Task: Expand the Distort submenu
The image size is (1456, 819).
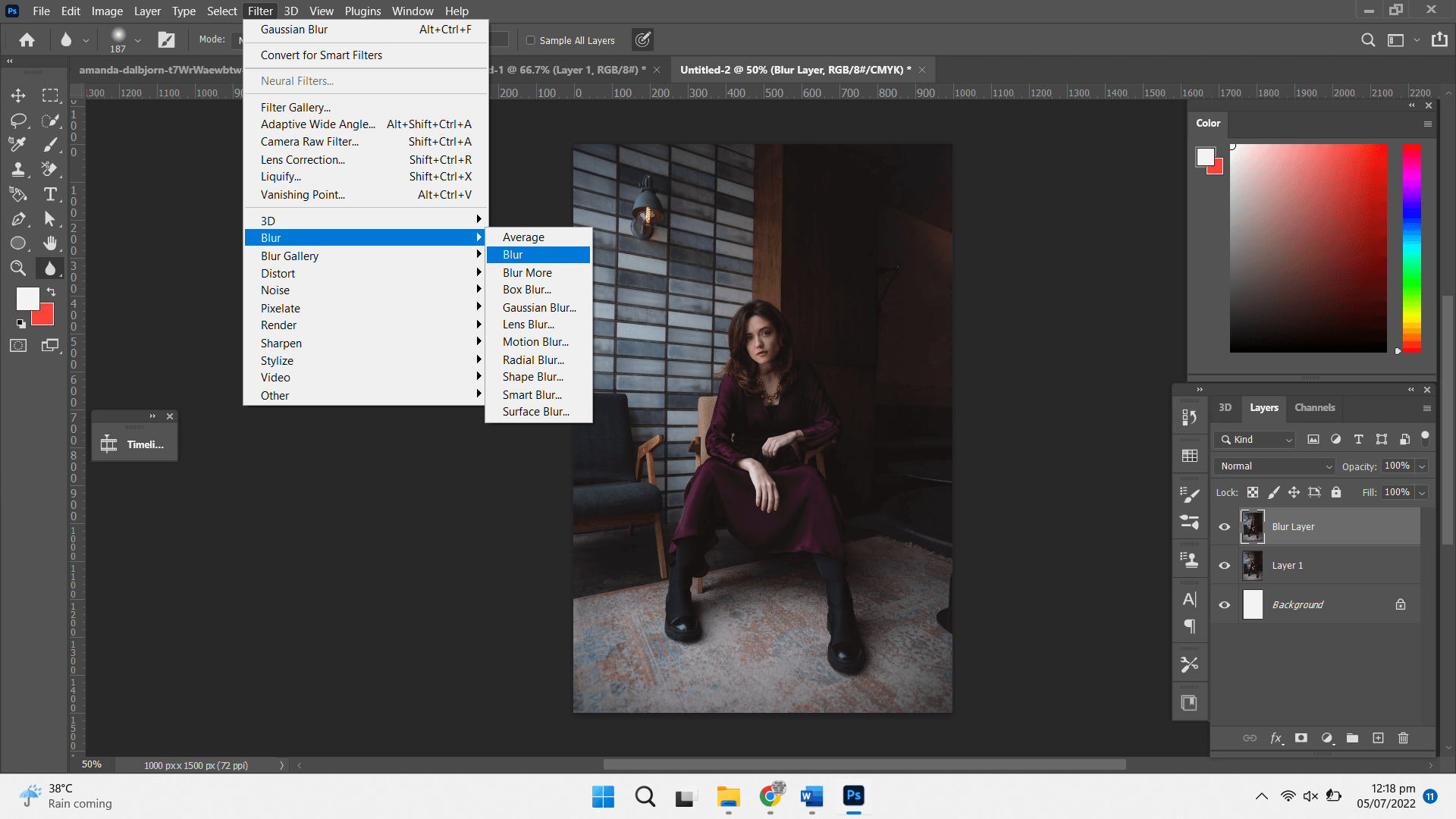Action: pyautogui.click(x=365, y=274)
